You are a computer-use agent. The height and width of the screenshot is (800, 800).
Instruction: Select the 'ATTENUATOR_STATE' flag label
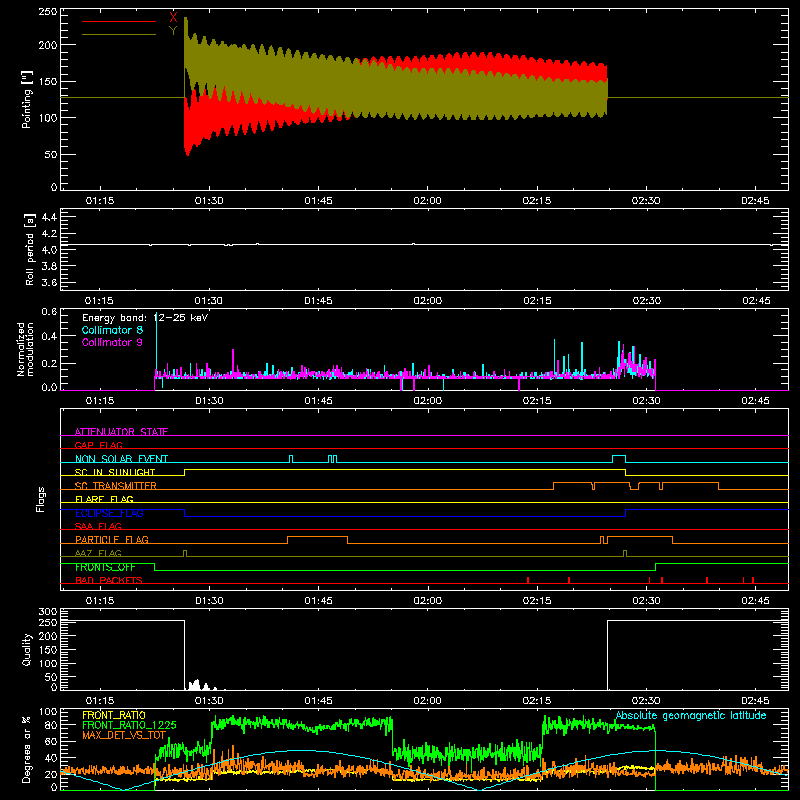[x=121, y=432]
